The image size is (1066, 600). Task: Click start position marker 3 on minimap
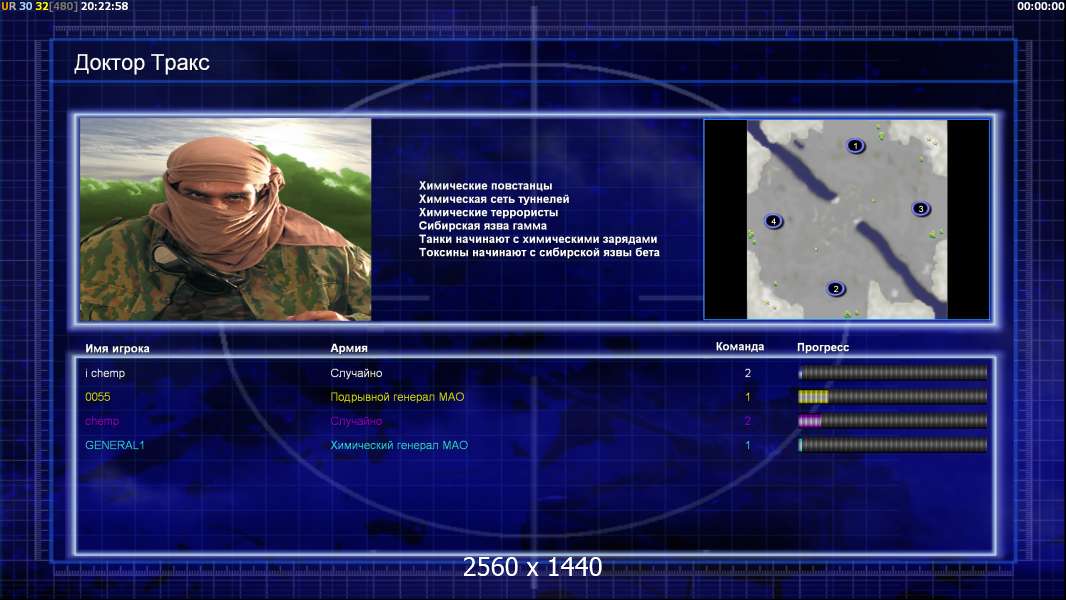(921, 209)
